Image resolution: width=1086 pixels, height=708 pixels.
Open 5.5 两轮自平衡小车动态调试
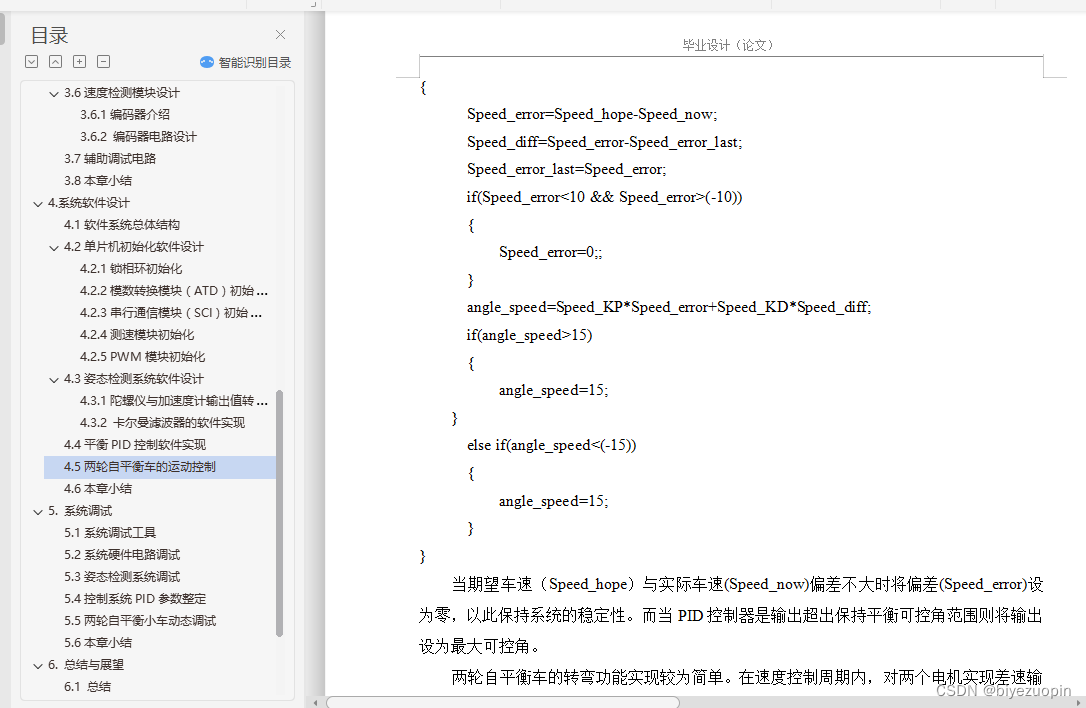(x=140, y=621)
